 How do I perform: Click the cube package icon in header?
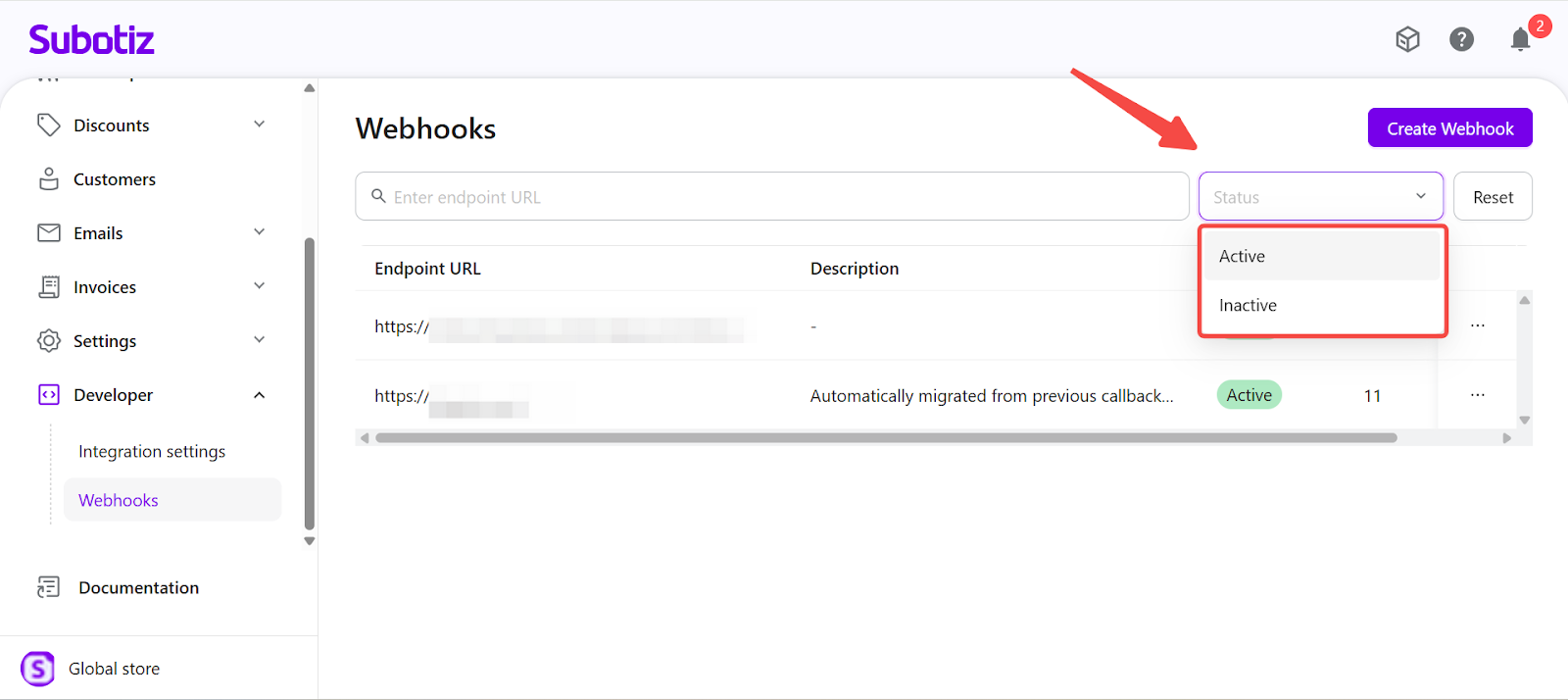[x=1407, y=39]
